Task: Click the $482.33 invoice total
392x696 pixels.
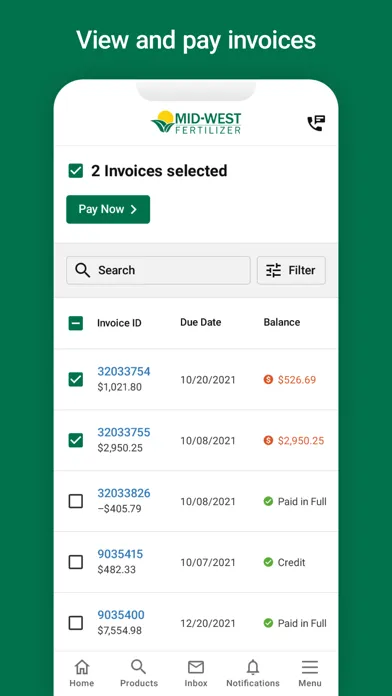Action: coord(117,569)
